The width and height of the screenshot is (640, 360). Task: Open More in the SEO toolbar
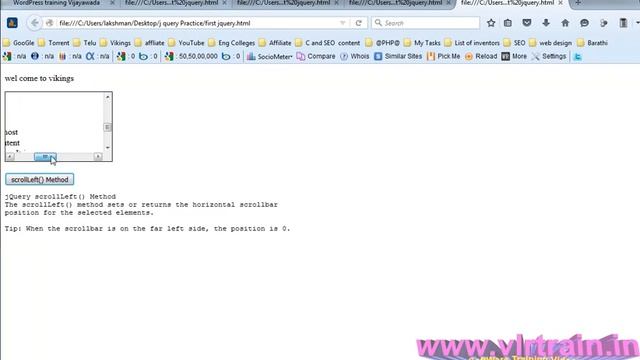point(514,56)
